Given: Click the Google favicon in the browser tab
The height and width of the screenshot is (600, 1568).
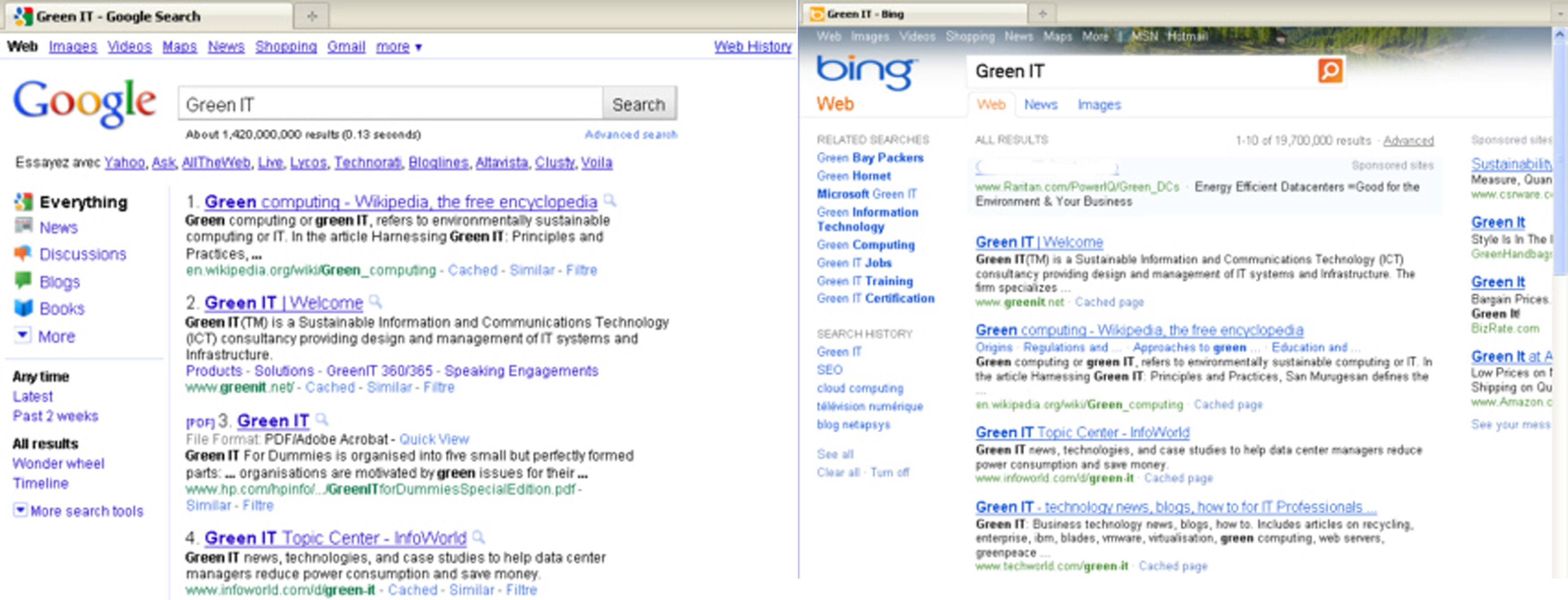Looking at the screenshot, I should (23, 16).
